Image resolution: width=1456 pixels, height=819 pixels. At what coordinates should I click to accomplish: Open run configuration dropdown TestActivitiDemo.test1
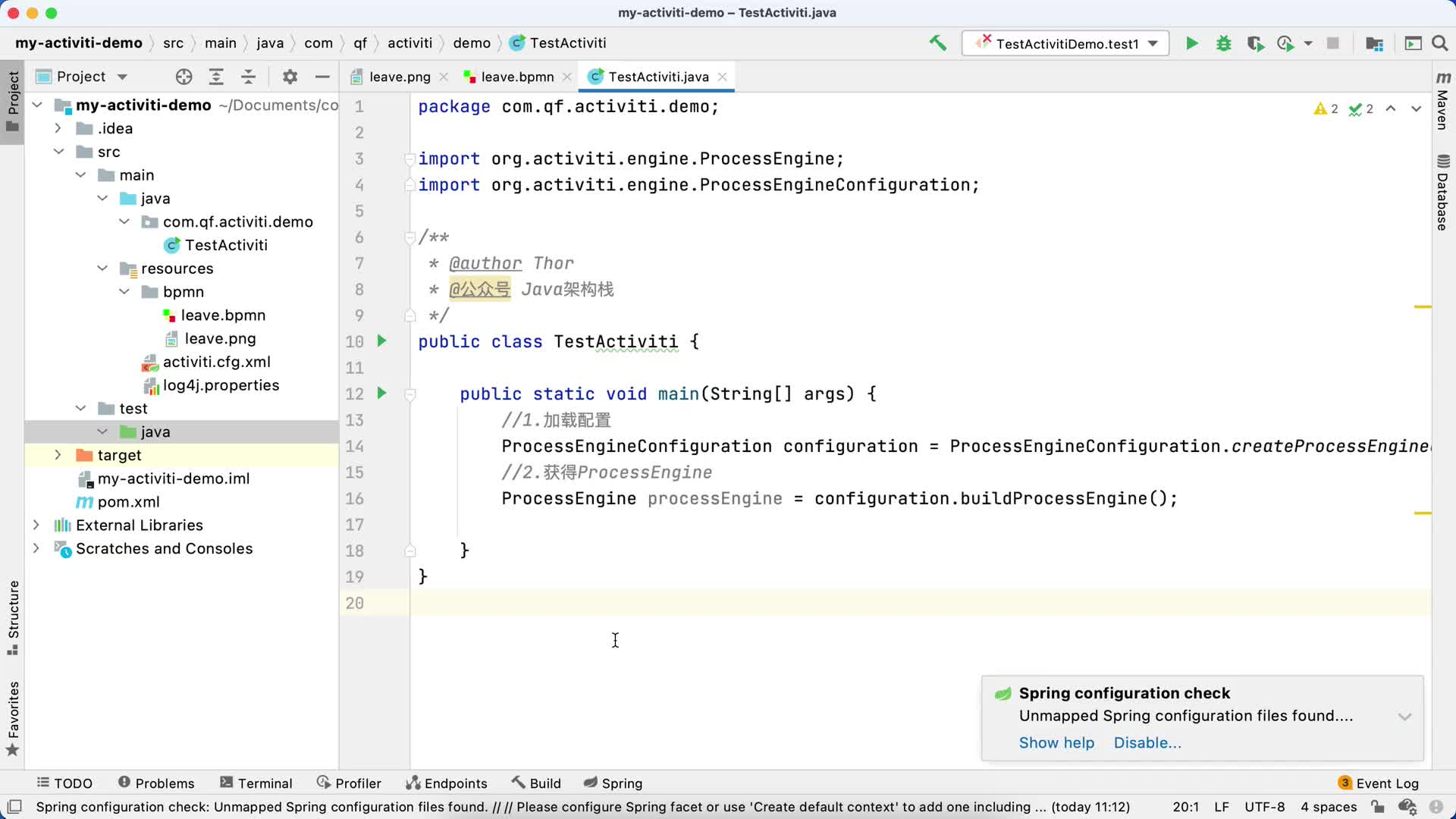point(1065,43)
